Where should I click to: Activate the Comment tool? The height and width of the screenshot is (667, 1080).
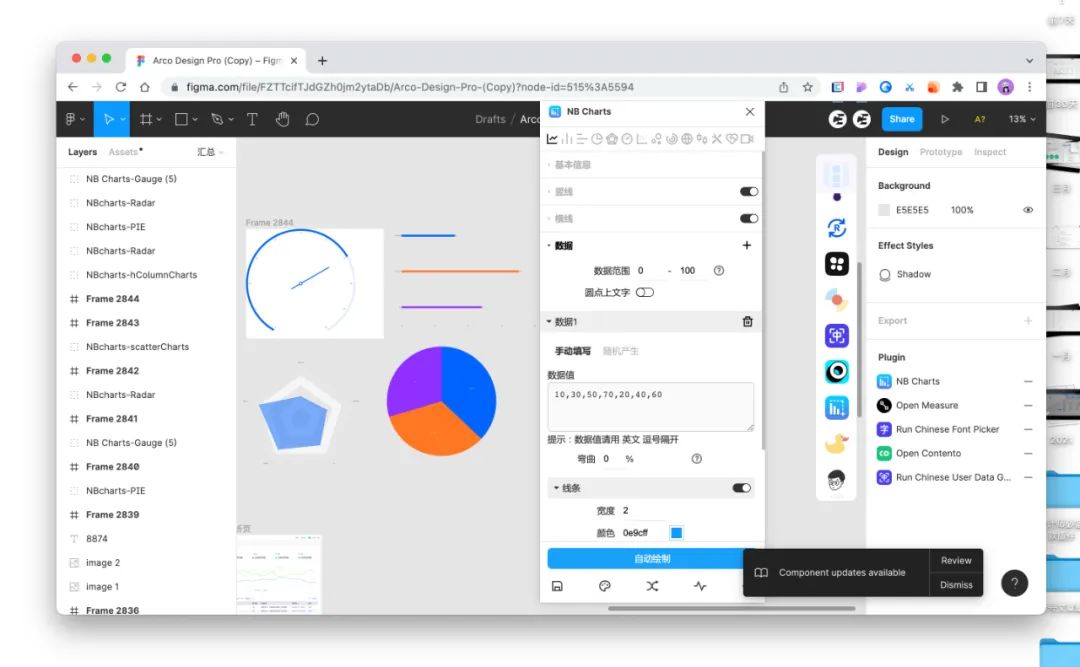[312, 119]
